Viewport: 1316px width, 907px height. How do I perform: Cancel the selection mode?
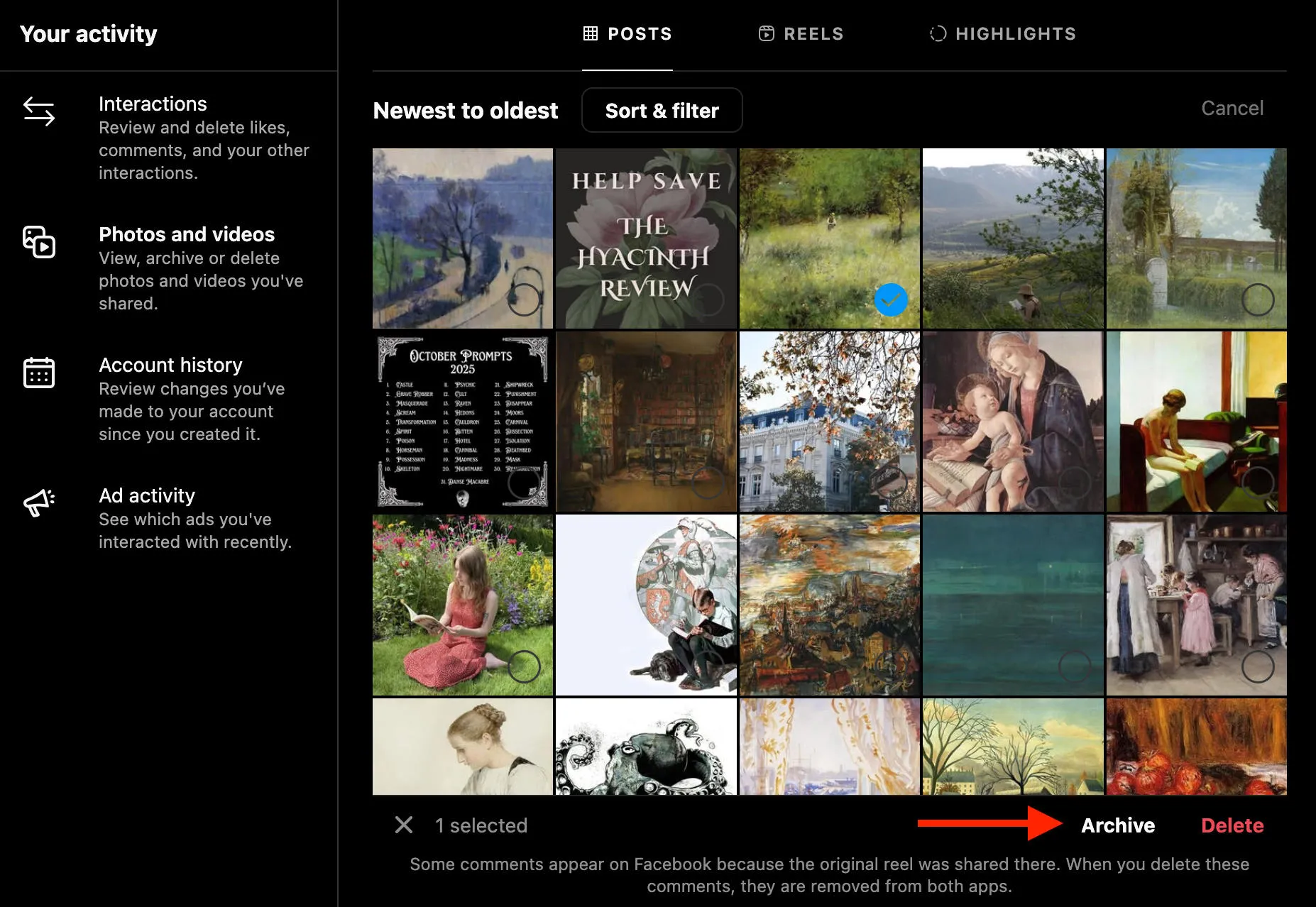[x=1232, y=108]
